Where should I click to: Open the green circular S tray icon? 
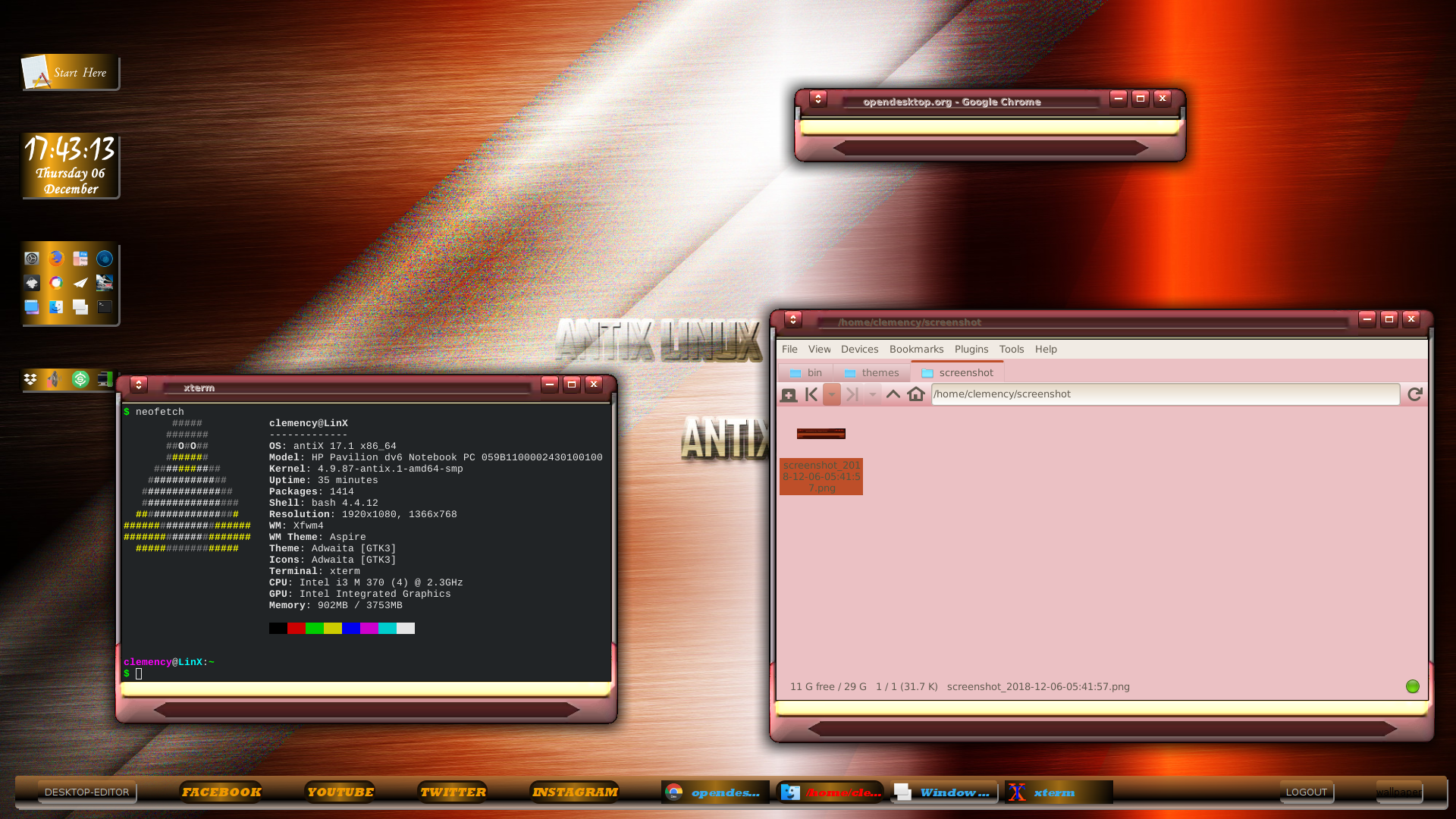point(80,379)
